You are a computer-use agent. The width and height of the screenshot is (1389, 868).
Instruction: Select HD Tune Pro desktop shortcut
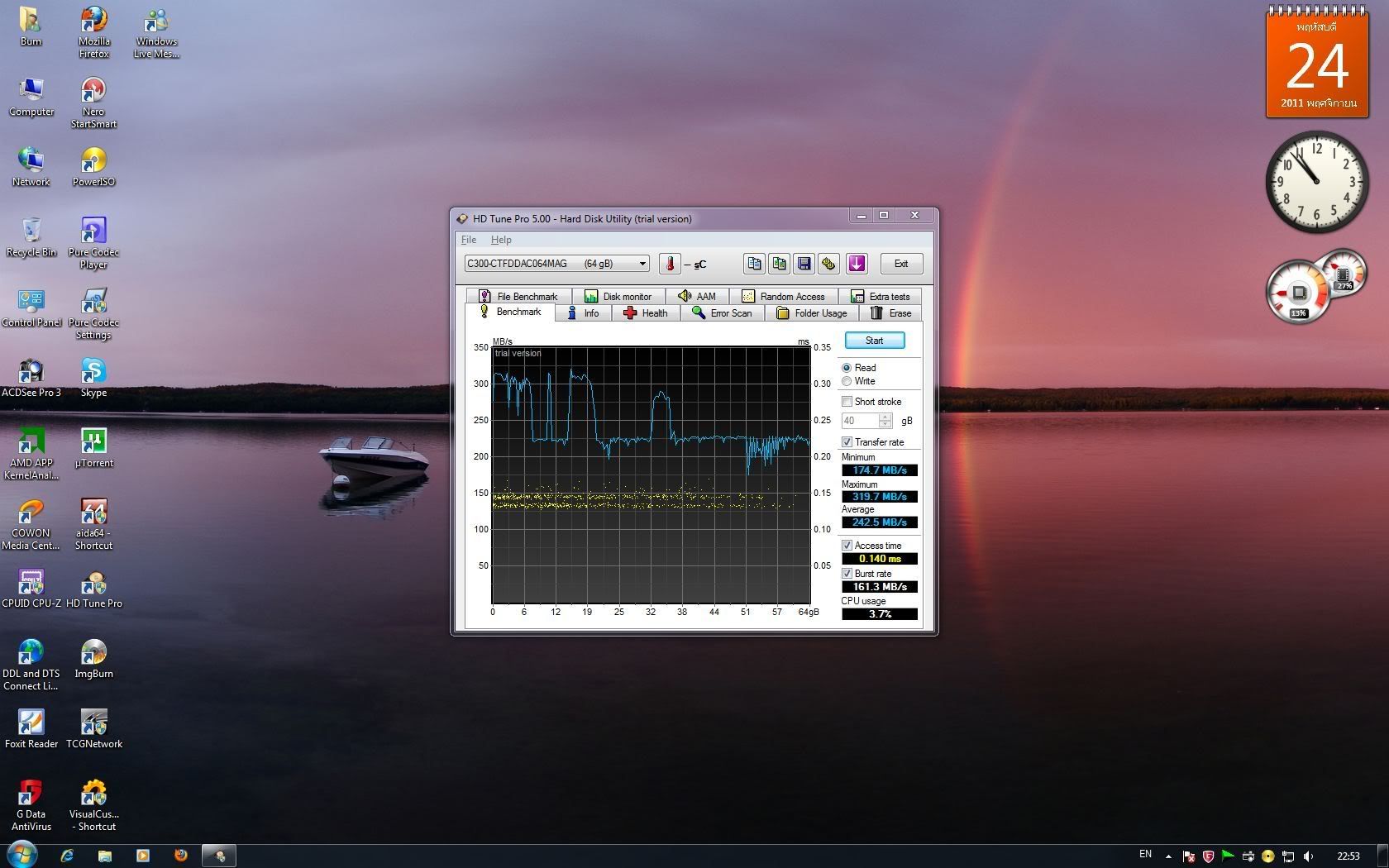pyautogui.click(x=93, y=589)
